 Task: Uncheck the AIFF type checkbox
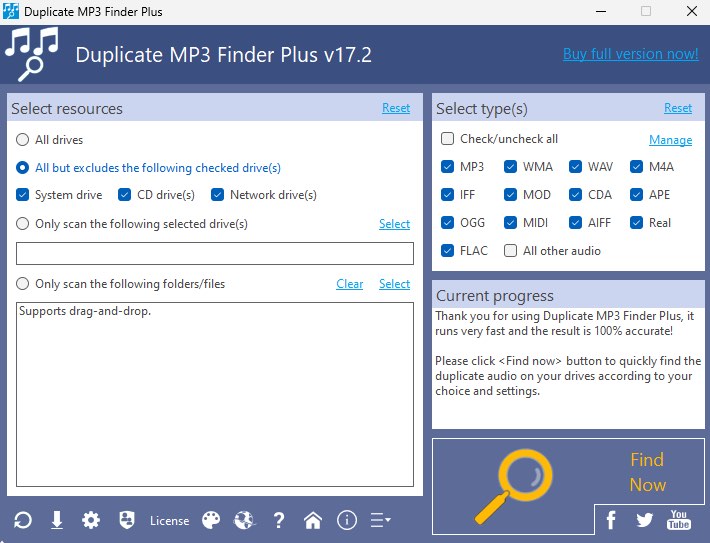(x=576, y=223)
